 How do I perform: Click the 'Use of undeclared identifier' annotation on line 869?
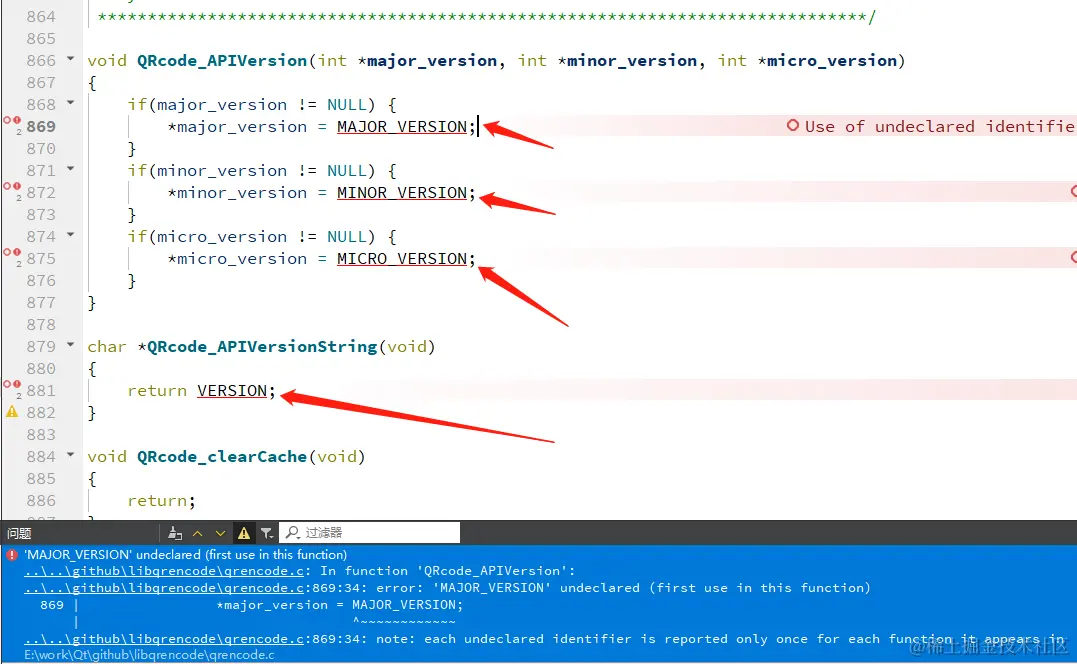click(x=930, y=126)
